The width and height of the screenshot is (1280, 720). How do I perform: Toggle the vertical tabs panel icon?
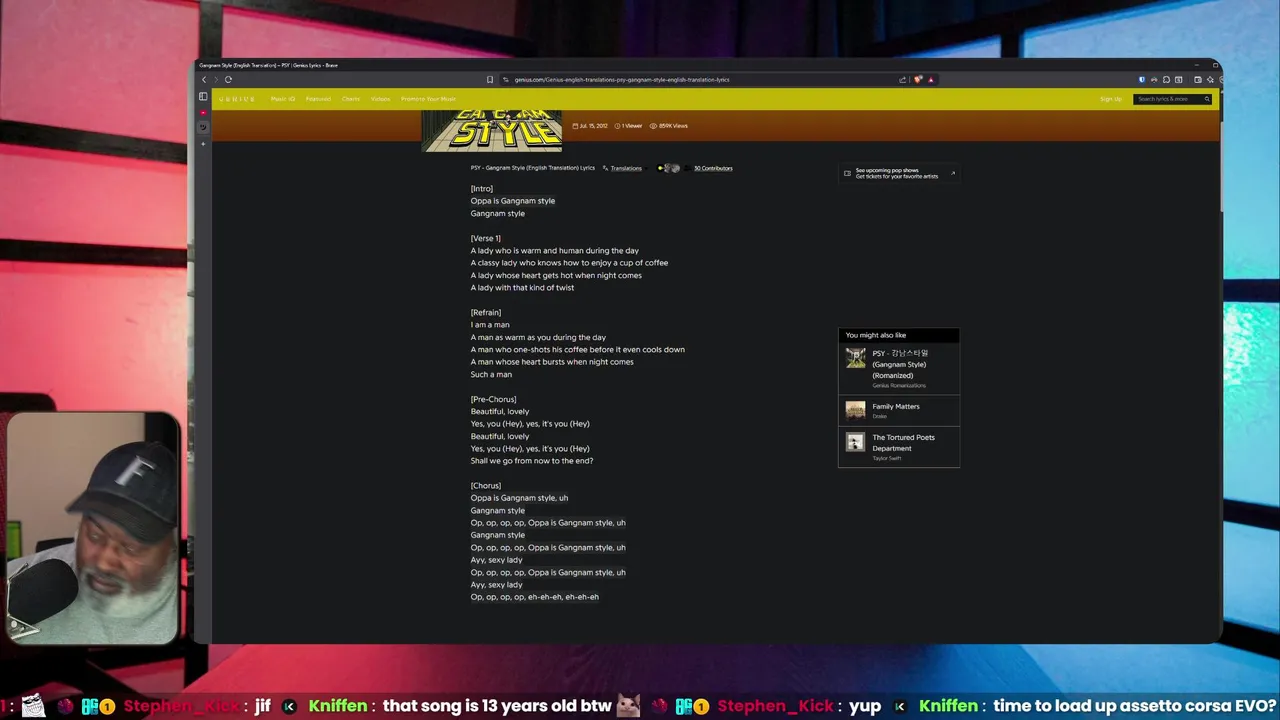click(203, 96)
